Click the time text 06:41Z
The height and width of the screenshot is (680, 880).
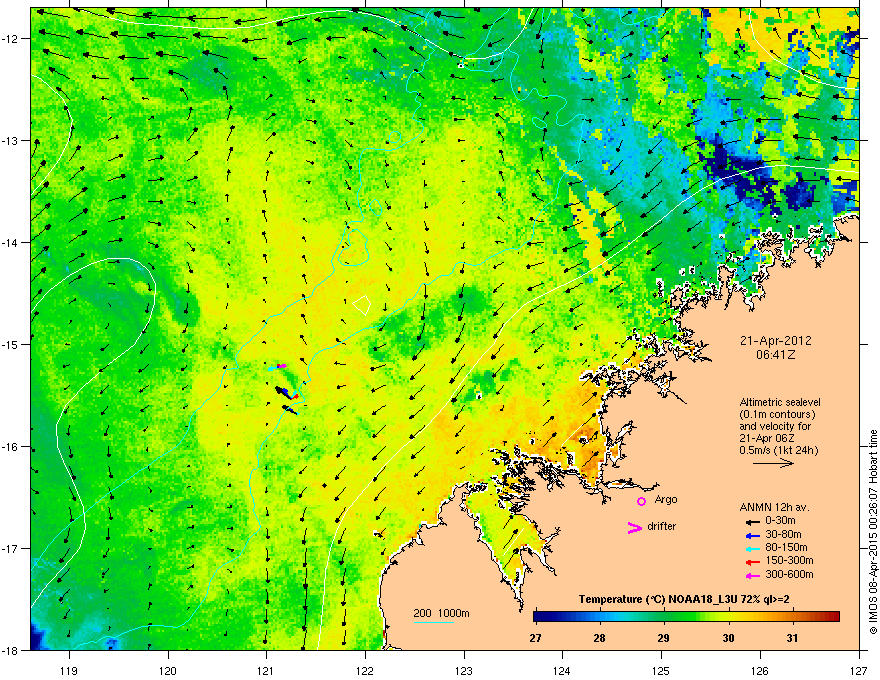tap(775, 355)
